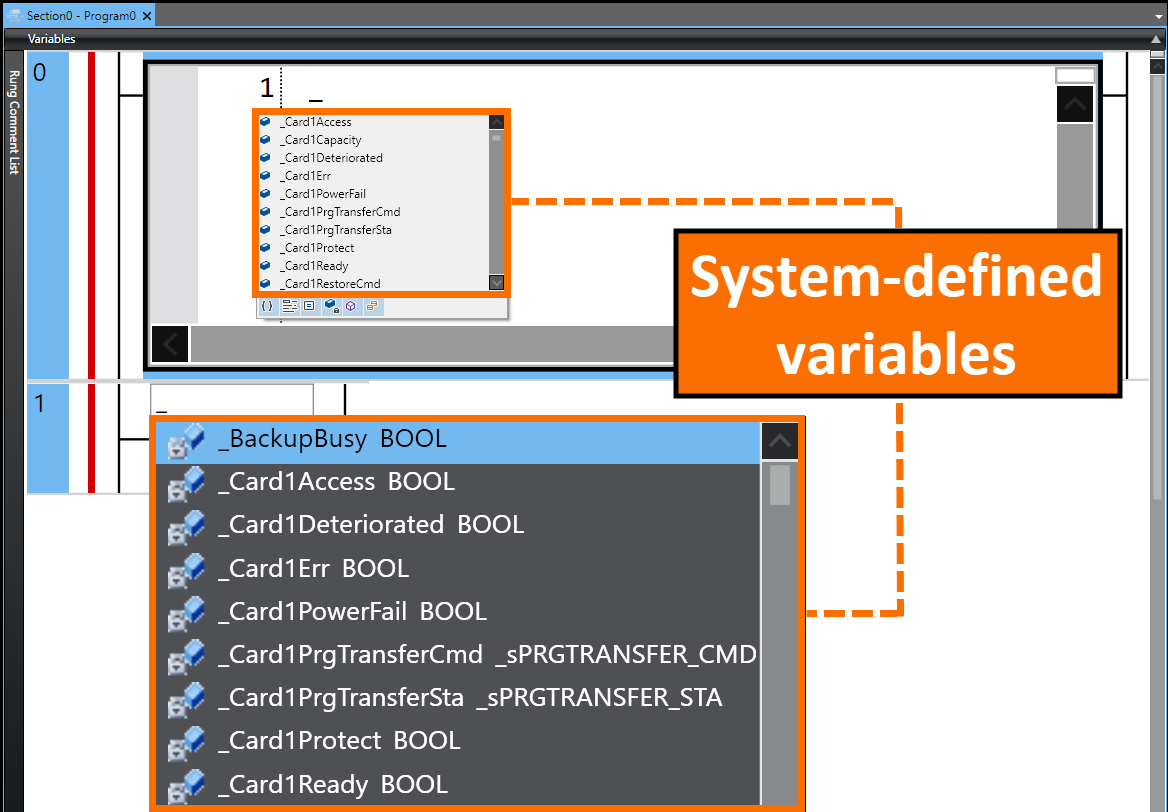Select the purple structure data type filter icon

(x=350, y=306)
